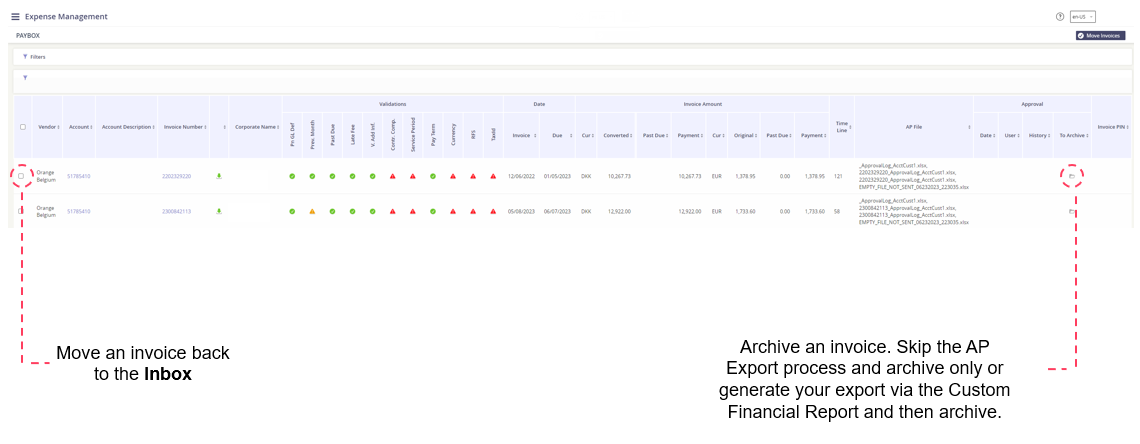Open the en-US language dropdown
1140x444 pixels.
click(1083, 17)
